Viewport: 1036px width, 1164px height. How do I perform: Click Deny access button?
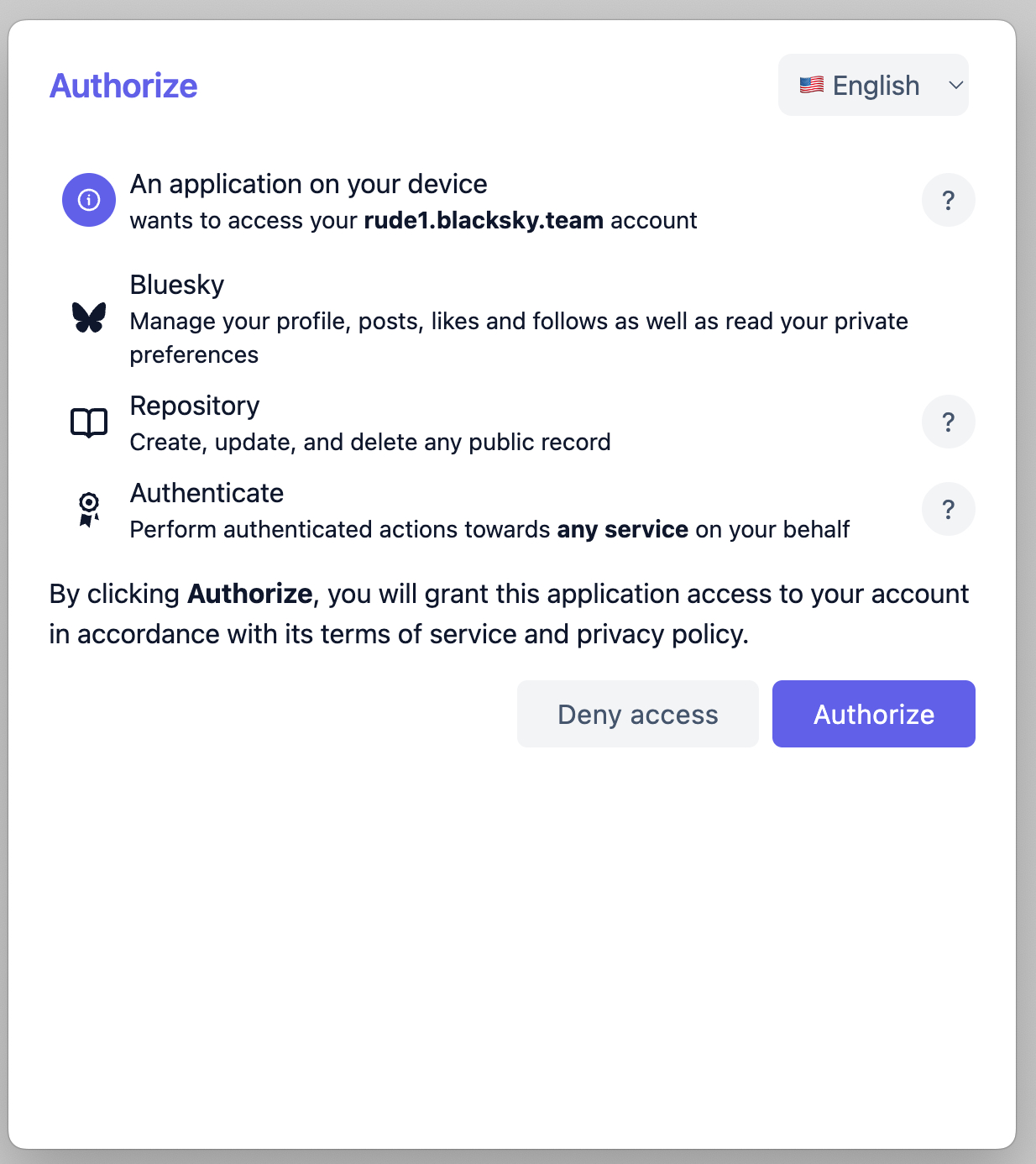pos(637,714)
